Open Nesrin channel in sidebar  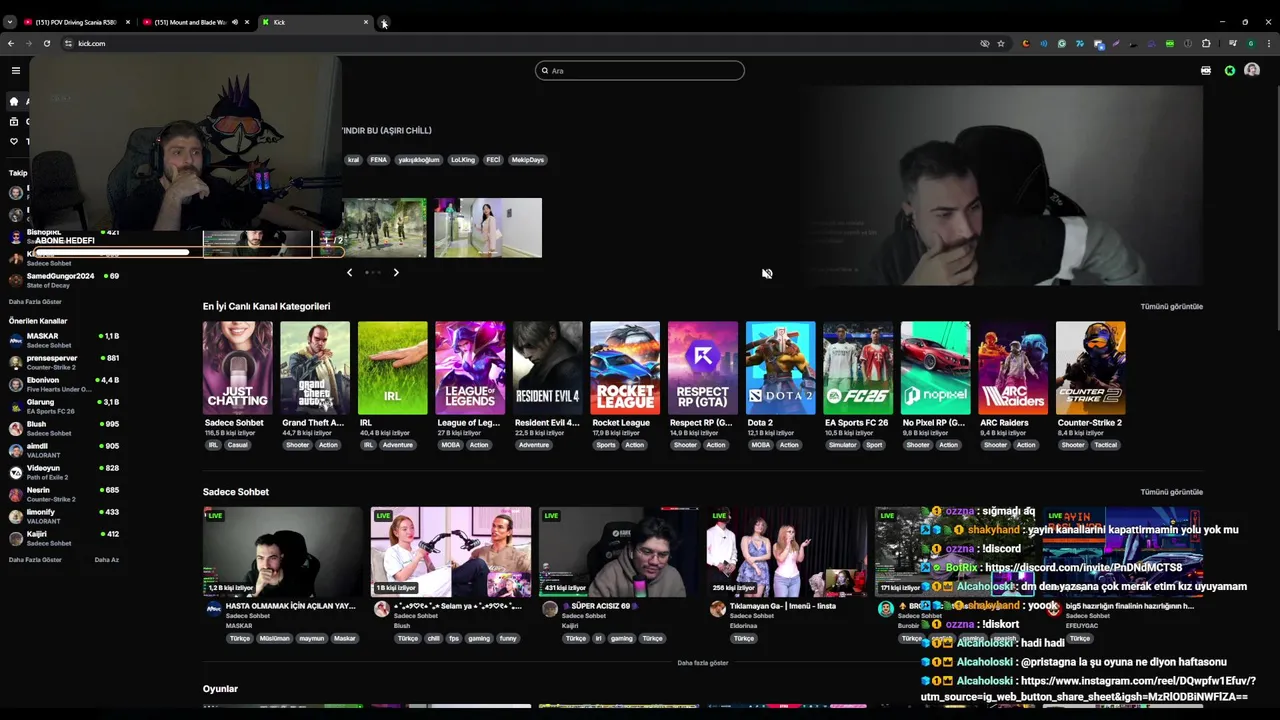tap(64, 494)
